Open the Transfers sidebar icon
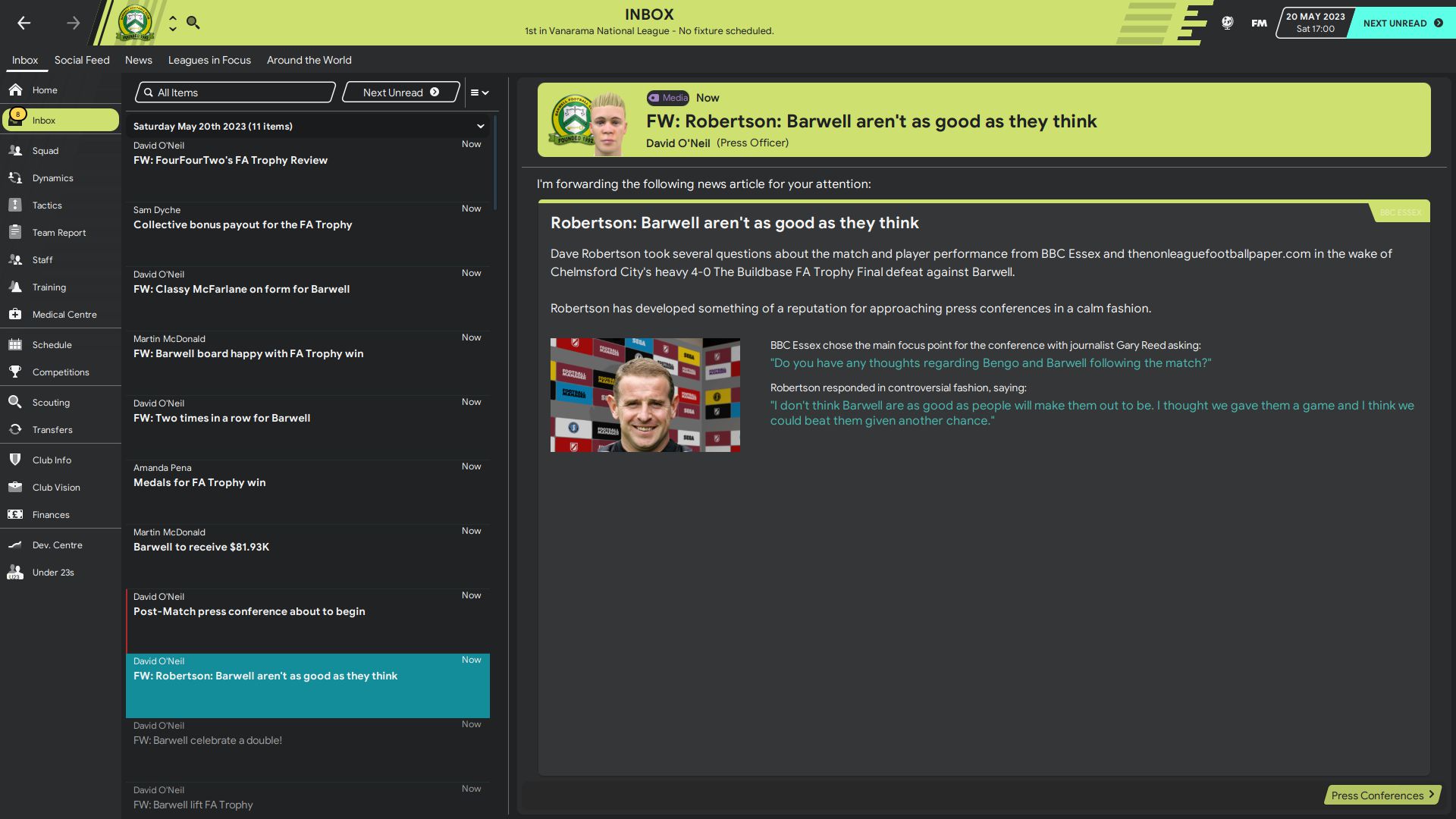Screen dimensions: 1456x819 click(x=15, y=430)
